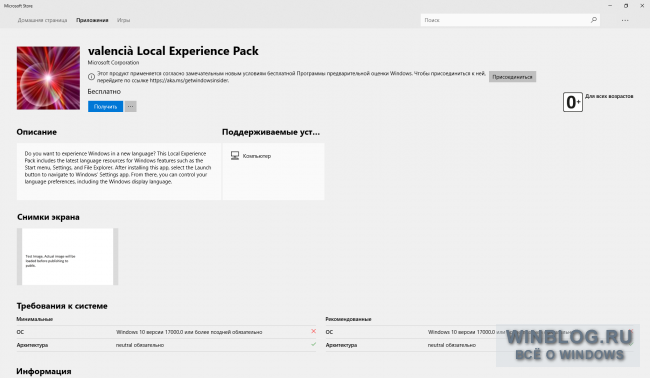Screen dimensions: 650x378
Task: Click the Для всех возрастов rating label
Action: click(609, 96)
